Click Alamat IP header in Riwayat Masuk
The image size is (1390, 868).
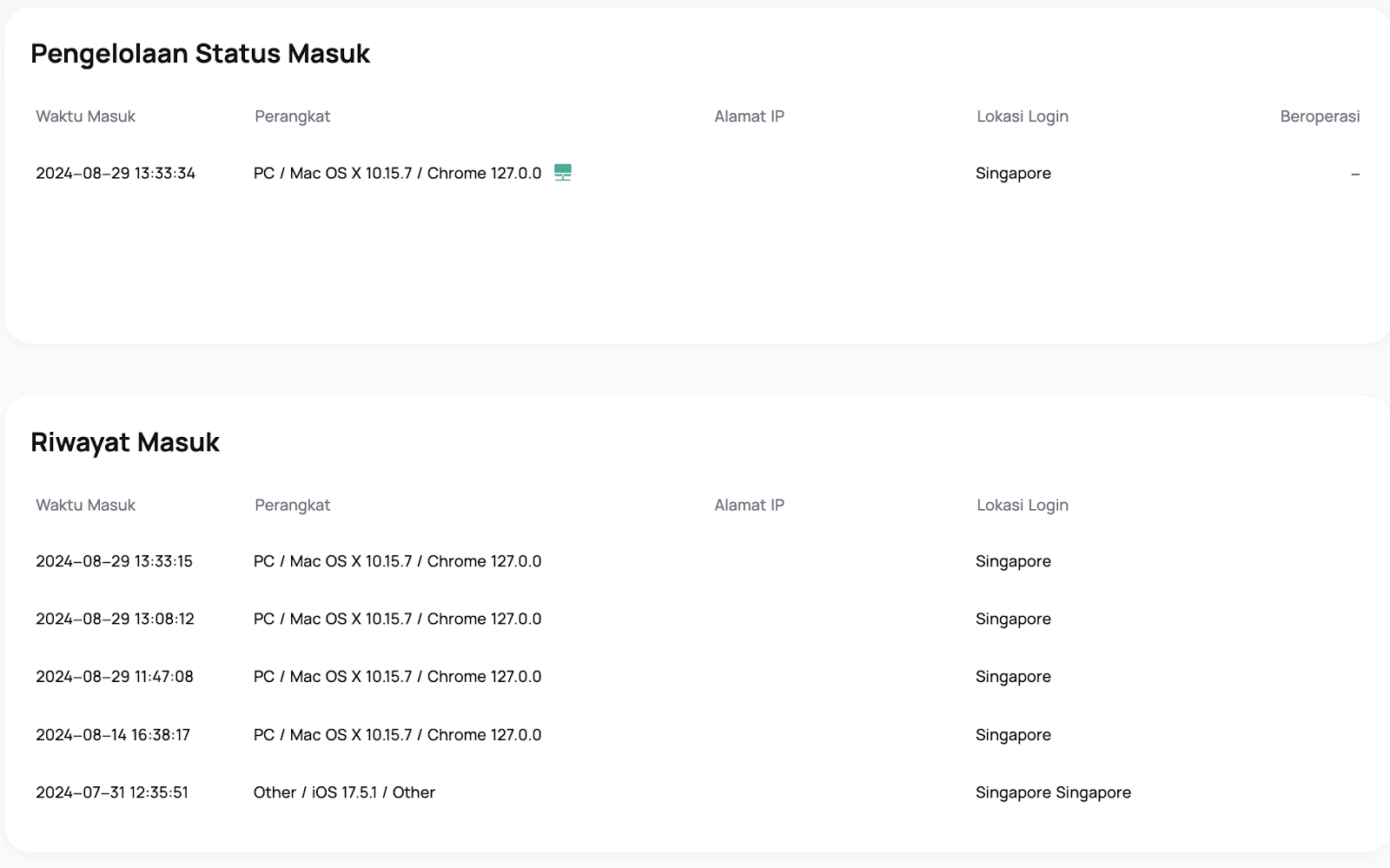[749, 505]
